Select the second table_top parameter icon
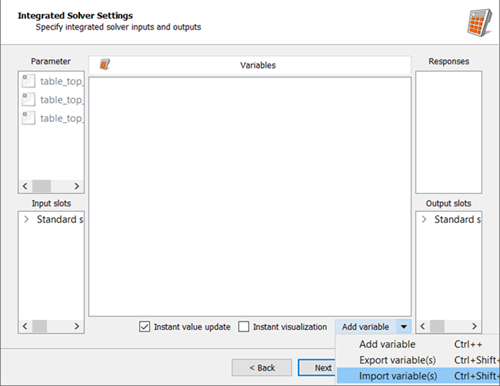Screen dimensions: 500x386 28,99
